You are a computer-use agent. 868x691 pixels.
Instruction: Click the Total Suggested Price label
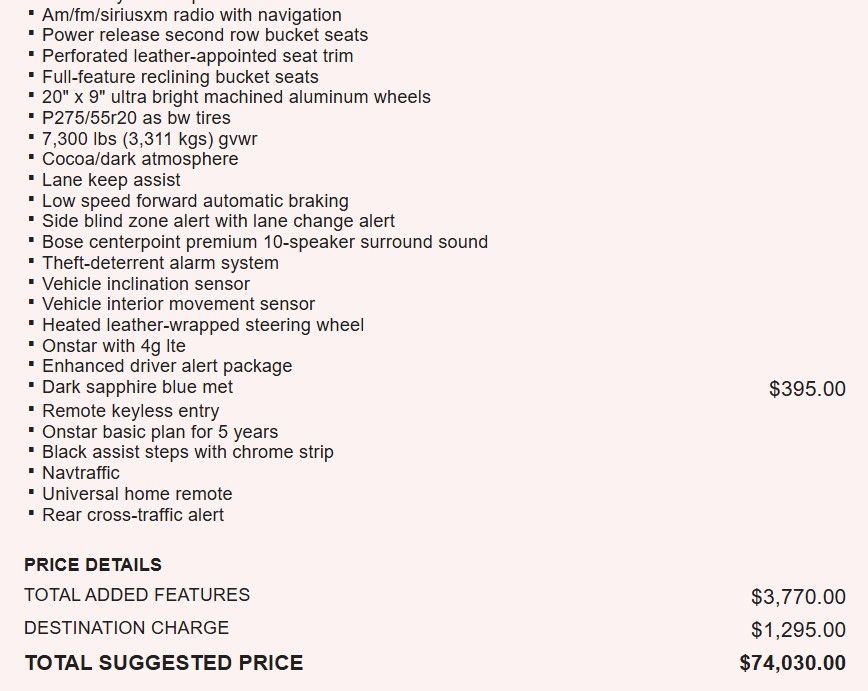[163, 663]
